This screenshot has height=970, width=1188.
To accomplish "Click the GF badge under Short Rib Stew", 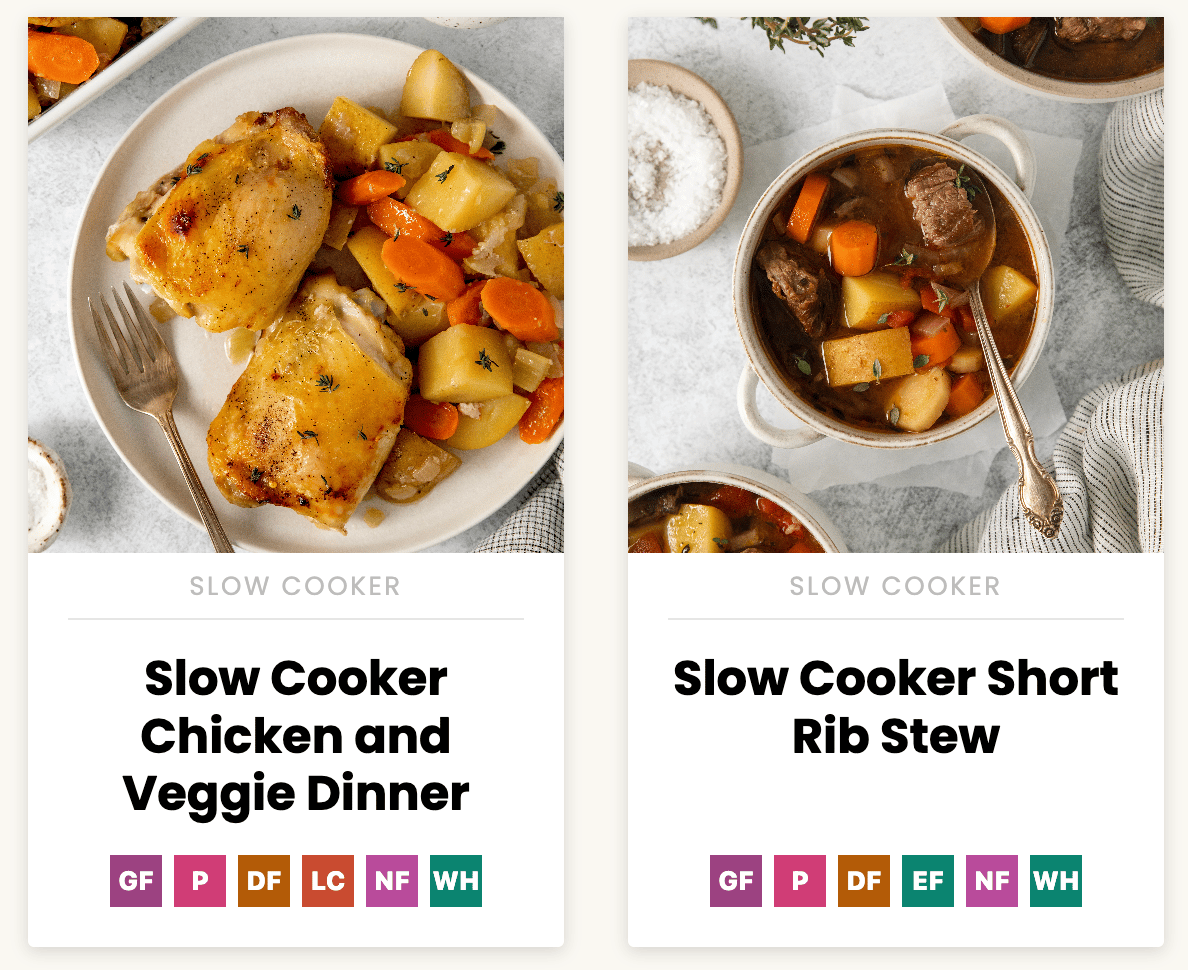I will [736, 881].
